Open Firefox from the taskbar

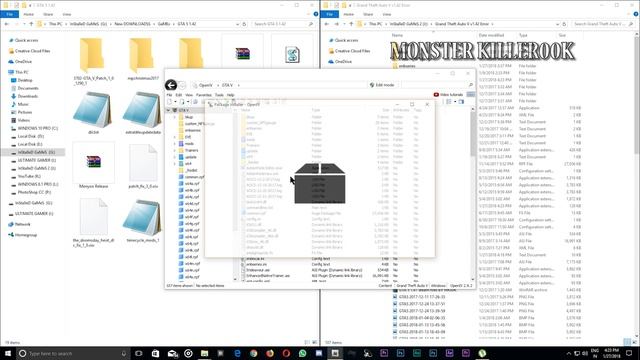(270, 353)
